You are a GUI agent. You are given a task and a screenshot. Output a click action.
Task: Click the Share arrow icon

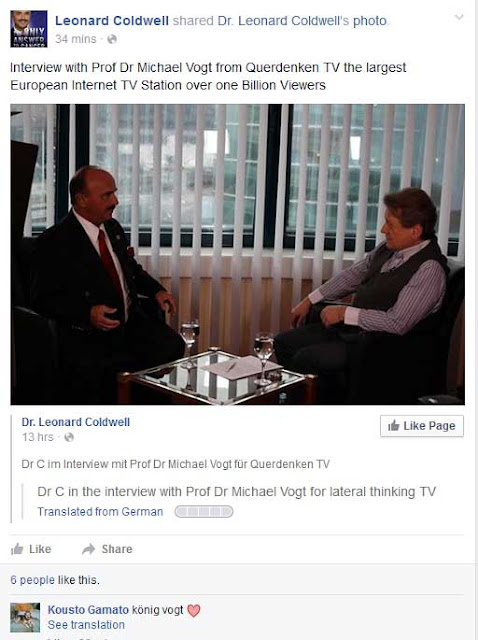(89, 549)
